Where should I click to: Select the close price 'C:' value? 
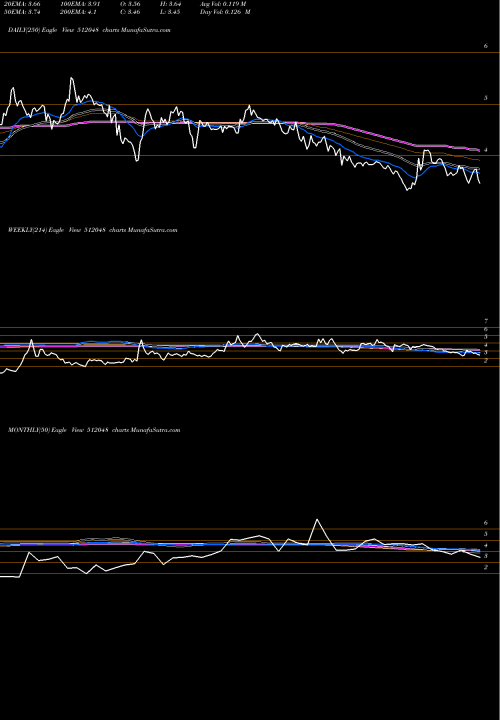[130, 12]
